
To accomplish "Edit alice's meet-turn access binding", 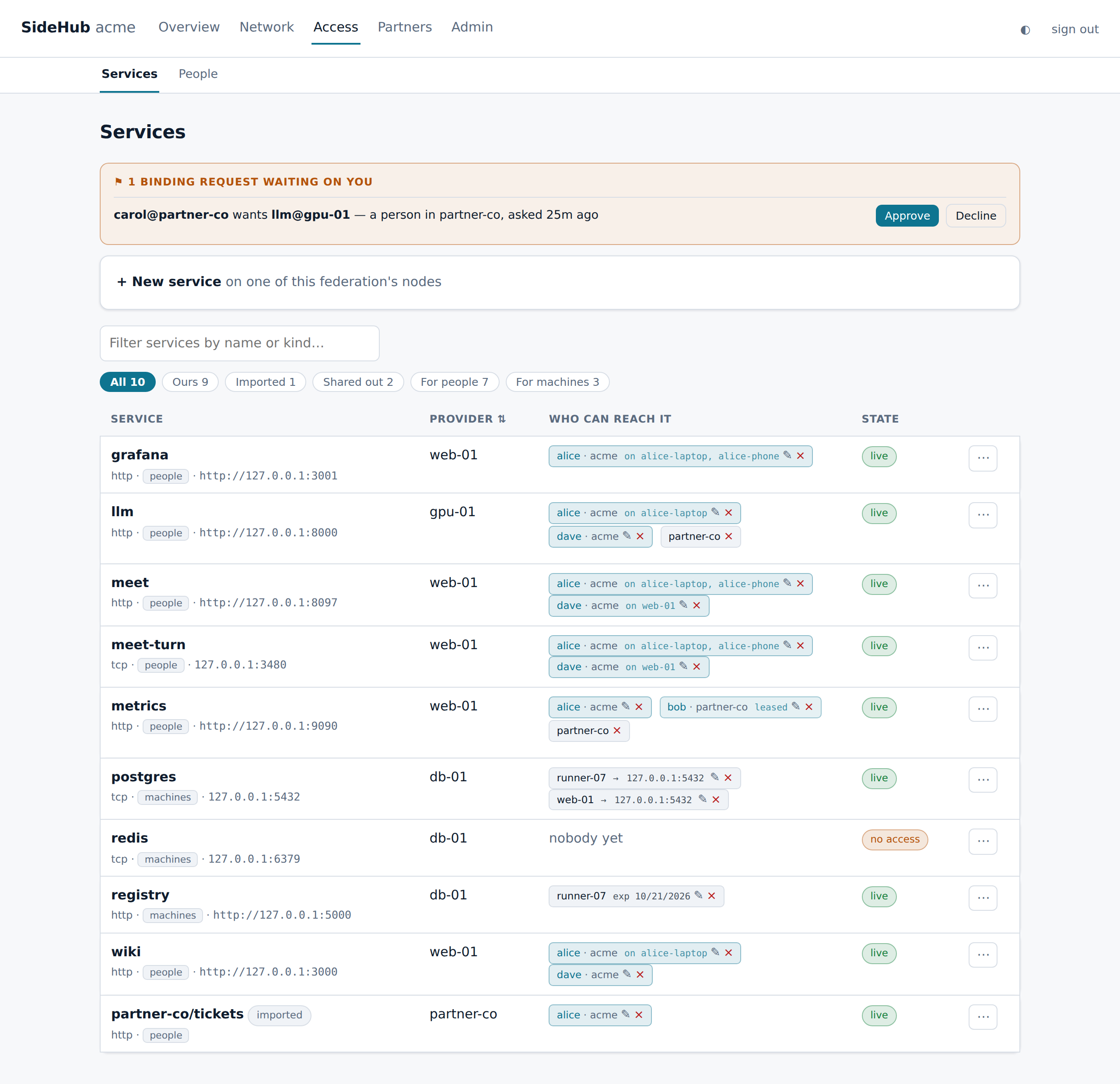I will (x=787, y=644).
